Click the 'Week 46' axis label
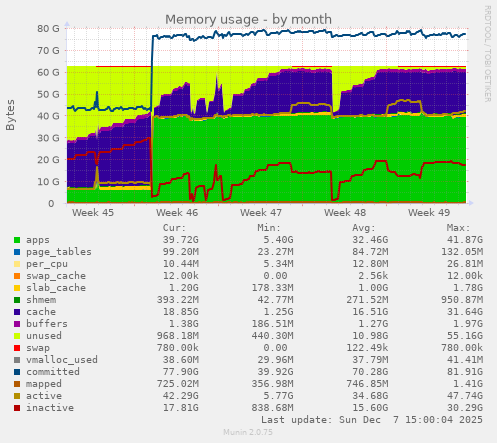 (177, 213)
